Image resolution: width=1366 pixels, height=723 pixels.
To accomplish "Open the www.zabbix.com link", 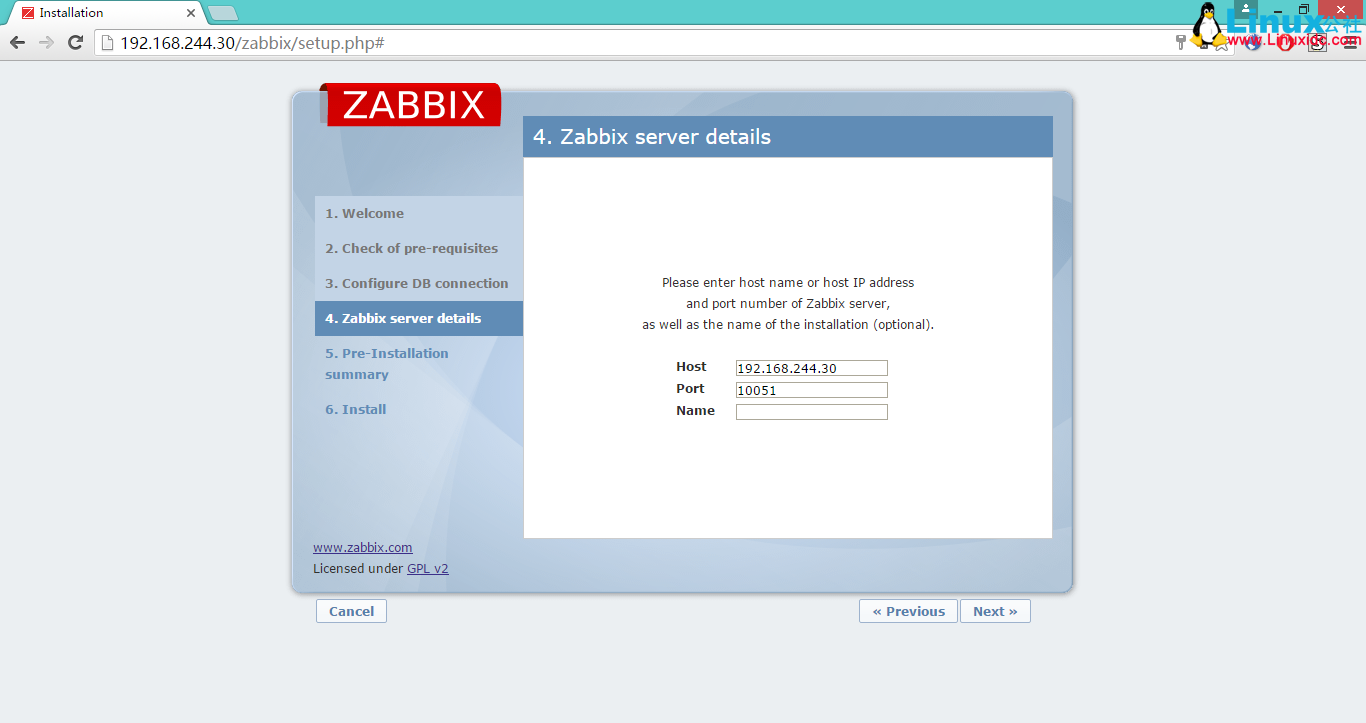I will 362,547.
